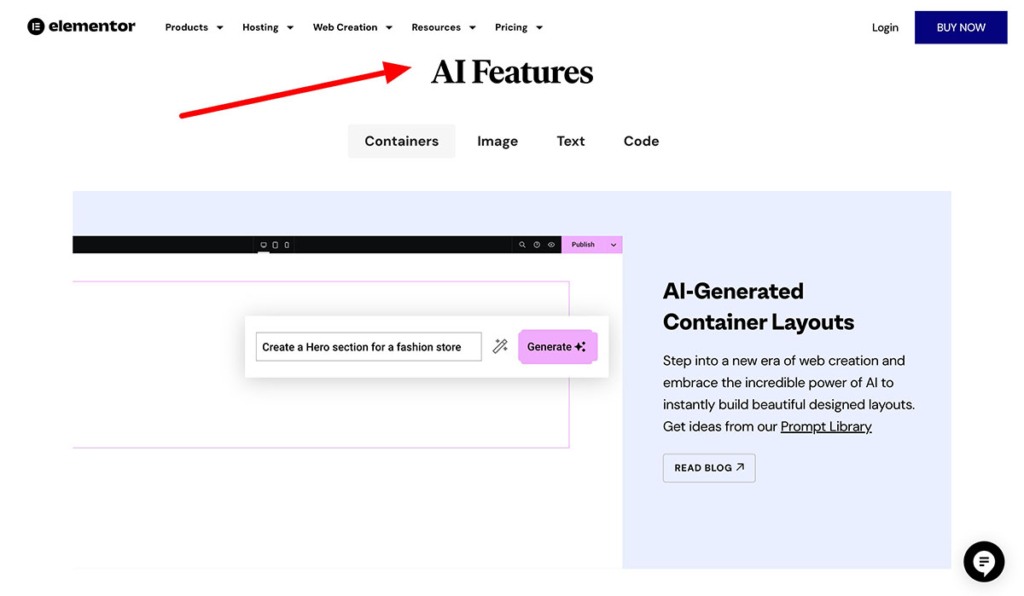Expand the Products menu
Viewport: 1024px width, 596px height.
[x=193, y=27]
